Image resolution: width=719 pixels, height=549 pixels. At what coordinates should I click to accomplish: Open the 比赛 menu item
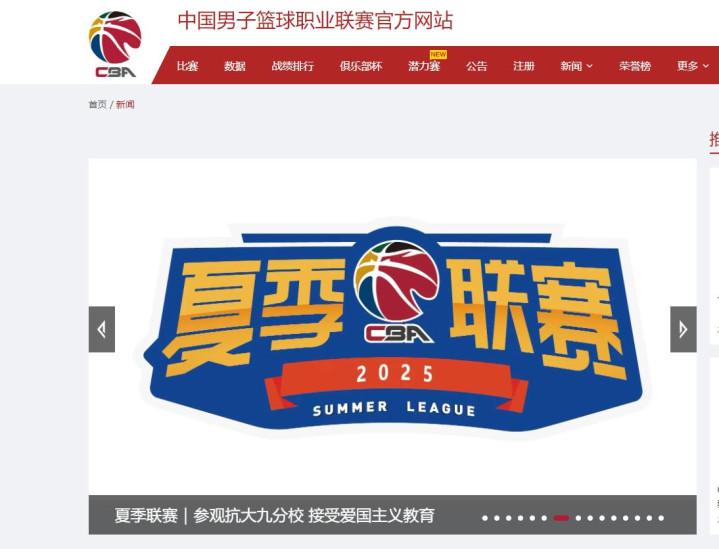[x=188, y=66]
